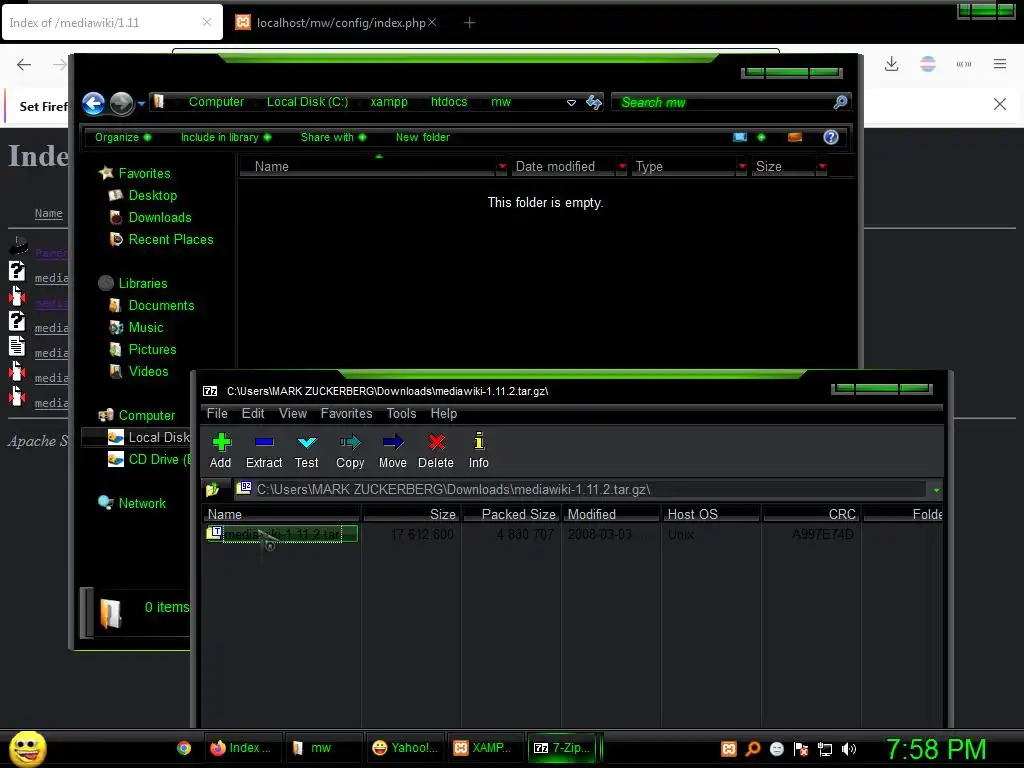Click the Explorer search magnifier icon

coord(840,102)
